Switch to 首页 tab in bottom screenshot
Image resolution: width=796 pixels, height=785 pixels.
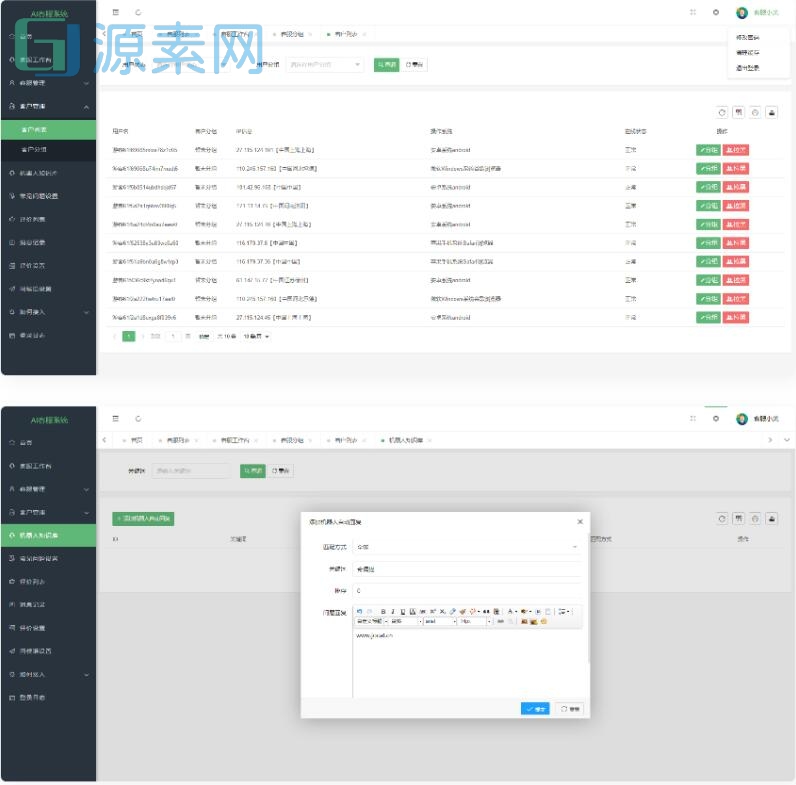point(136,440)
